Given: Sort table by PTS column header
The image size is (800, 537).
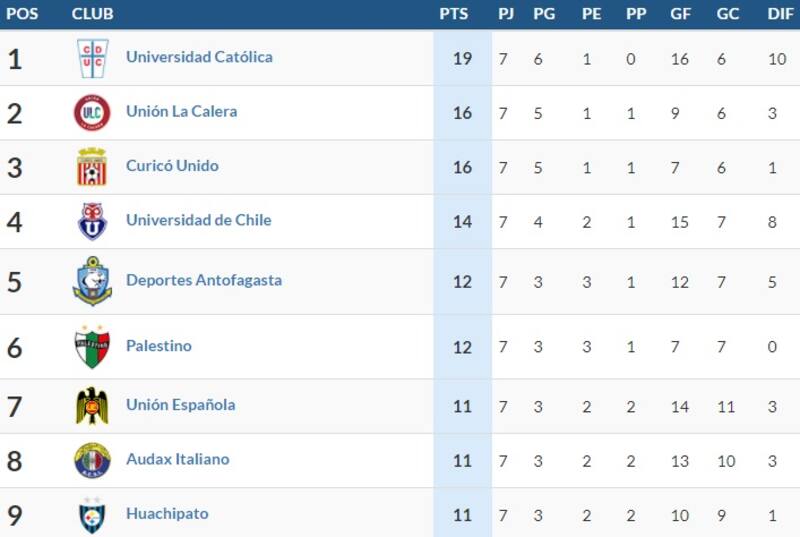Looking at the screenshot, I should pos(454,14).
